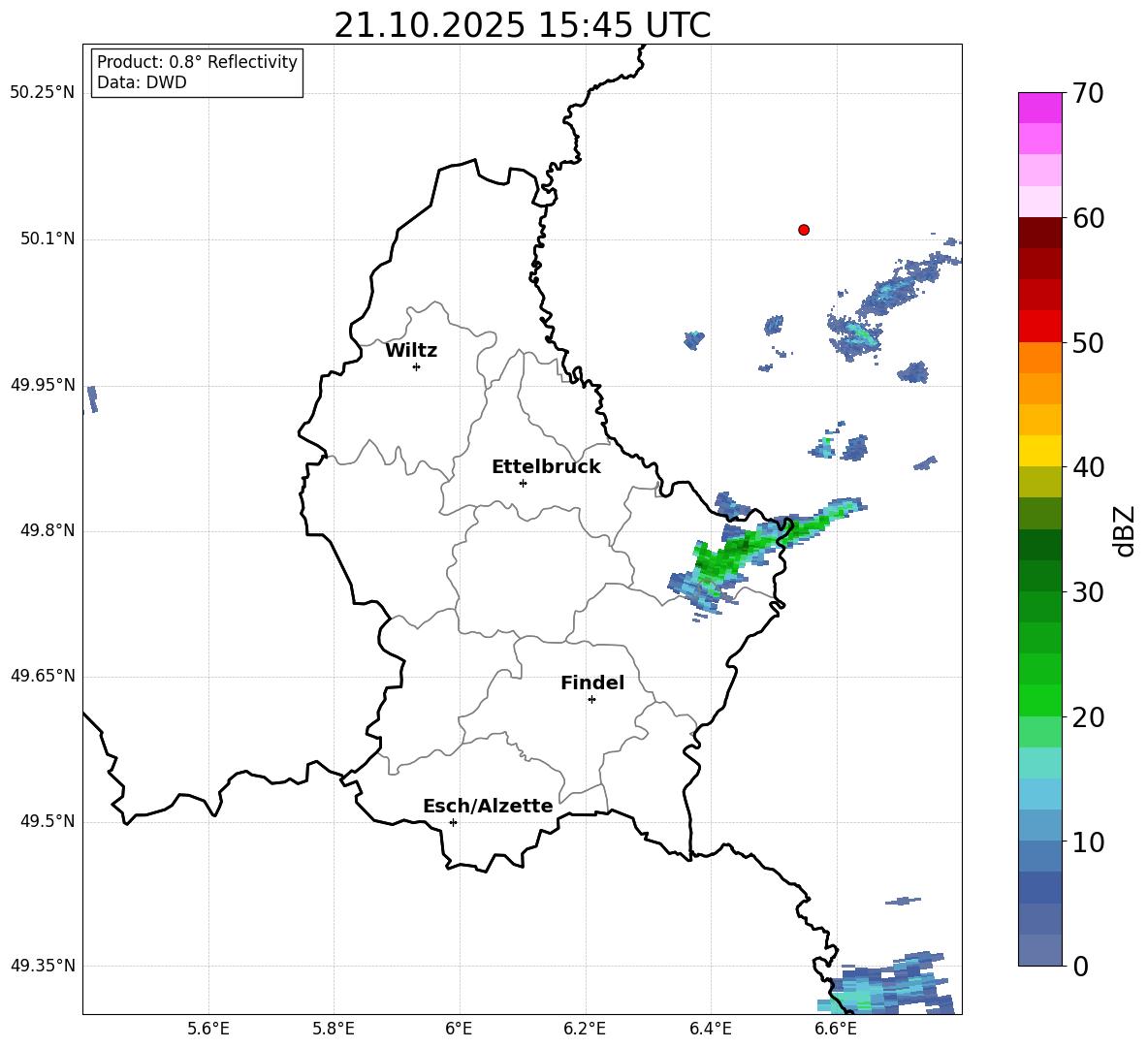1148x1048 pixels.
Task: Click the 20 tick on the colorbar
Action: point(1088,717)
